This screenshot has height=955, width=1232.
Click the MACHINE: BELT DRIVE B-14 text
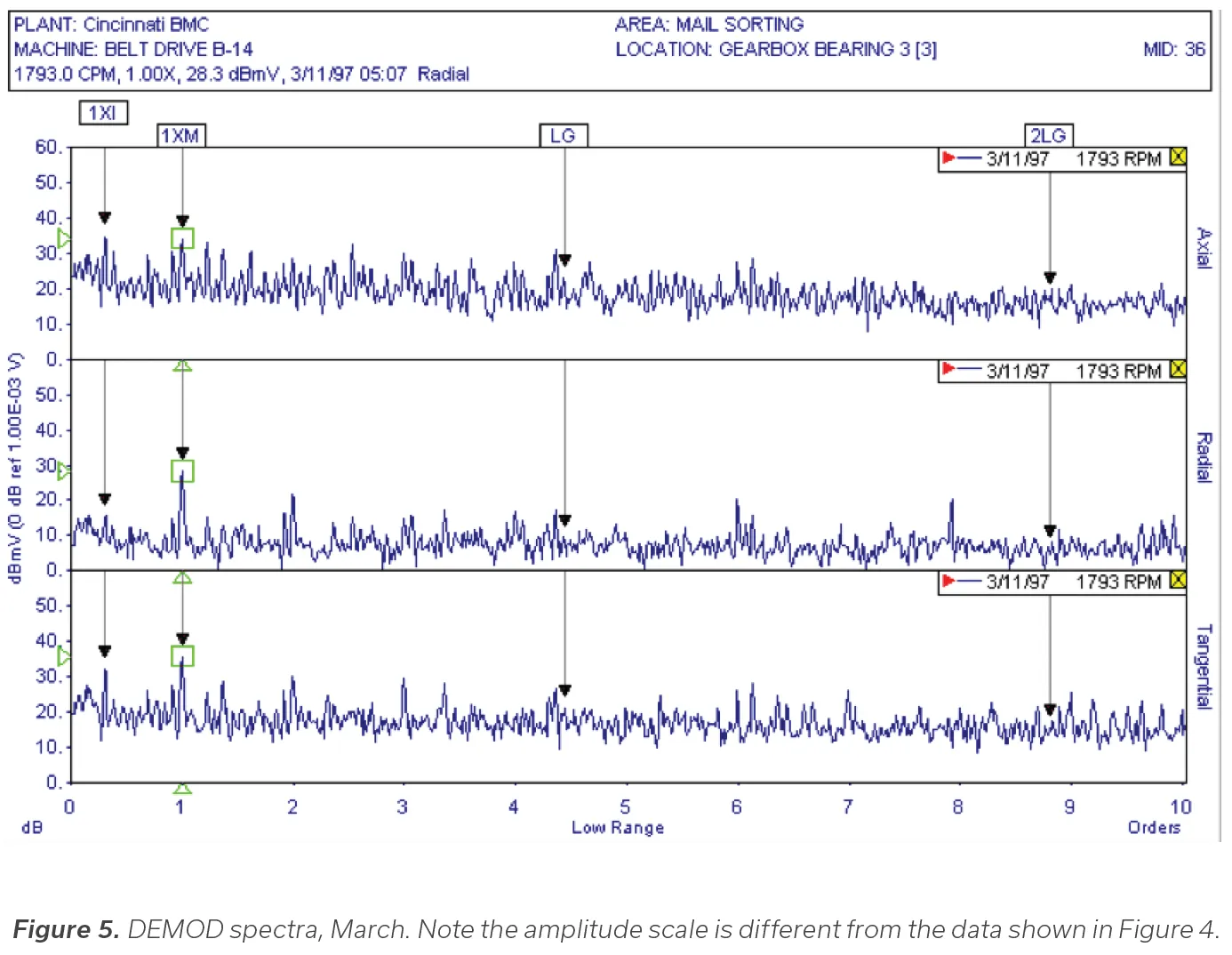[133, 50]
